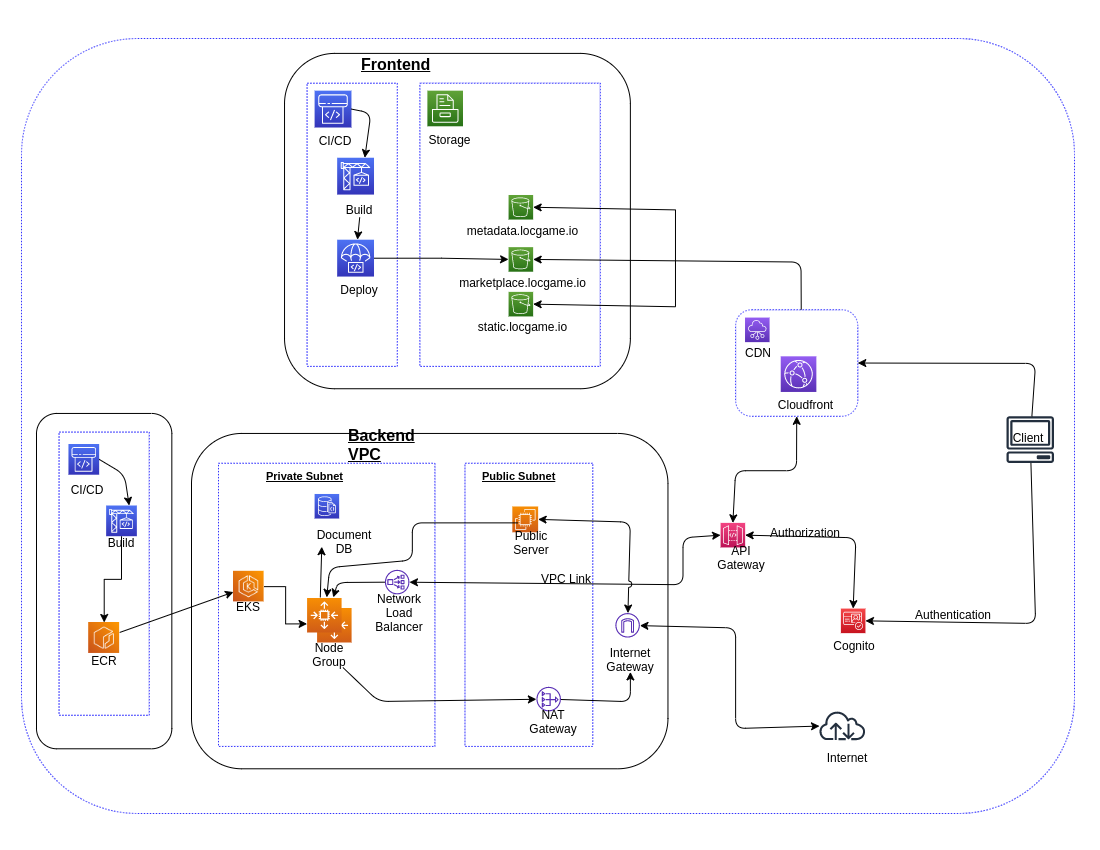Click the CDN icon

(757, 331)
